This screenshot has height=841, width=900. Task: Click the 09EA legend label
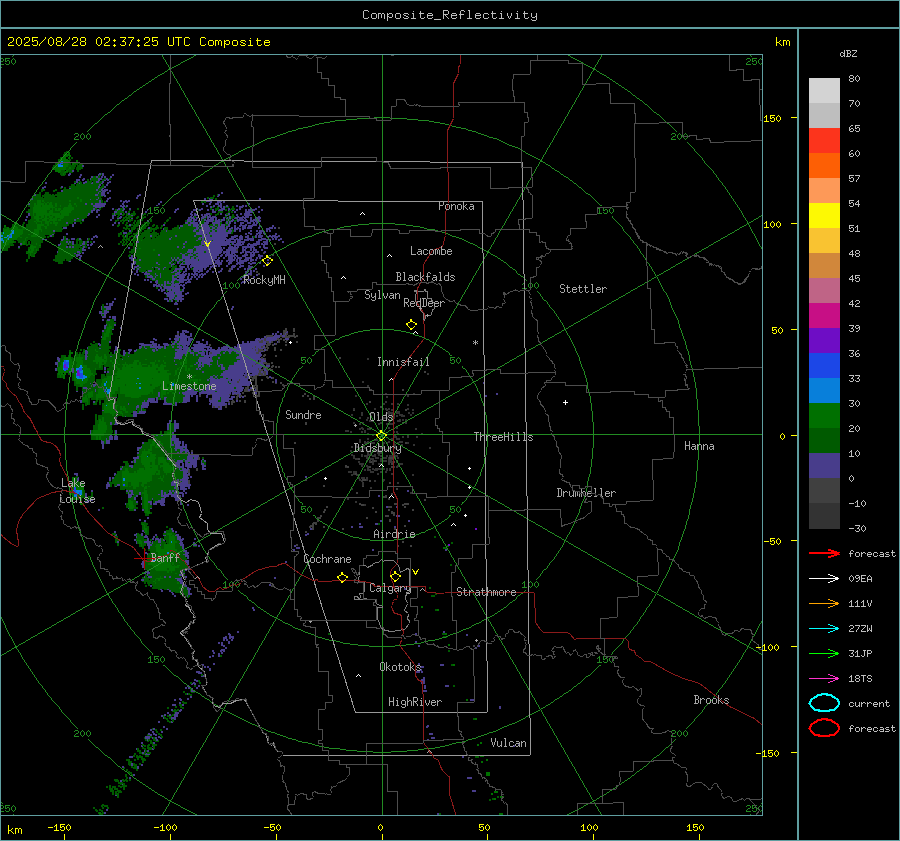click(x=860, y=578)
